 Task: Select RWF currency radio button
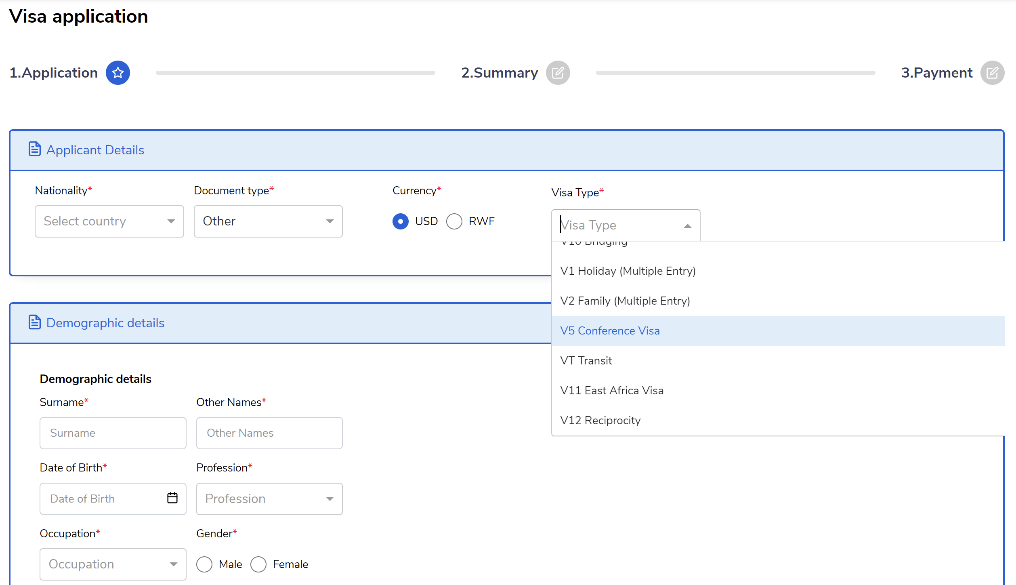coord(454,221)
